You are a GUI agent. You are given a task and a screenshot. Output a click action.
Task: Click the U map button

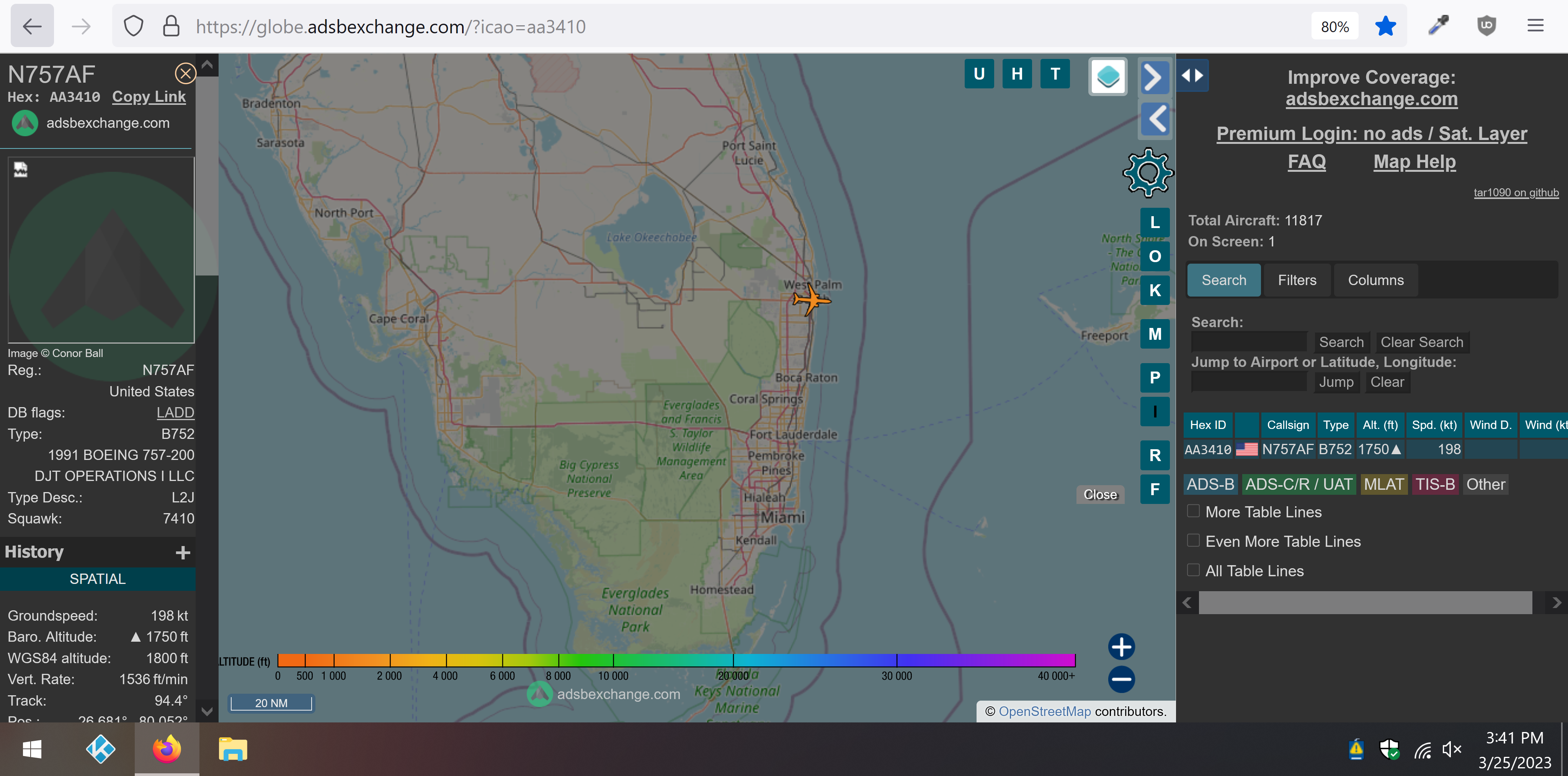(979, 73)
